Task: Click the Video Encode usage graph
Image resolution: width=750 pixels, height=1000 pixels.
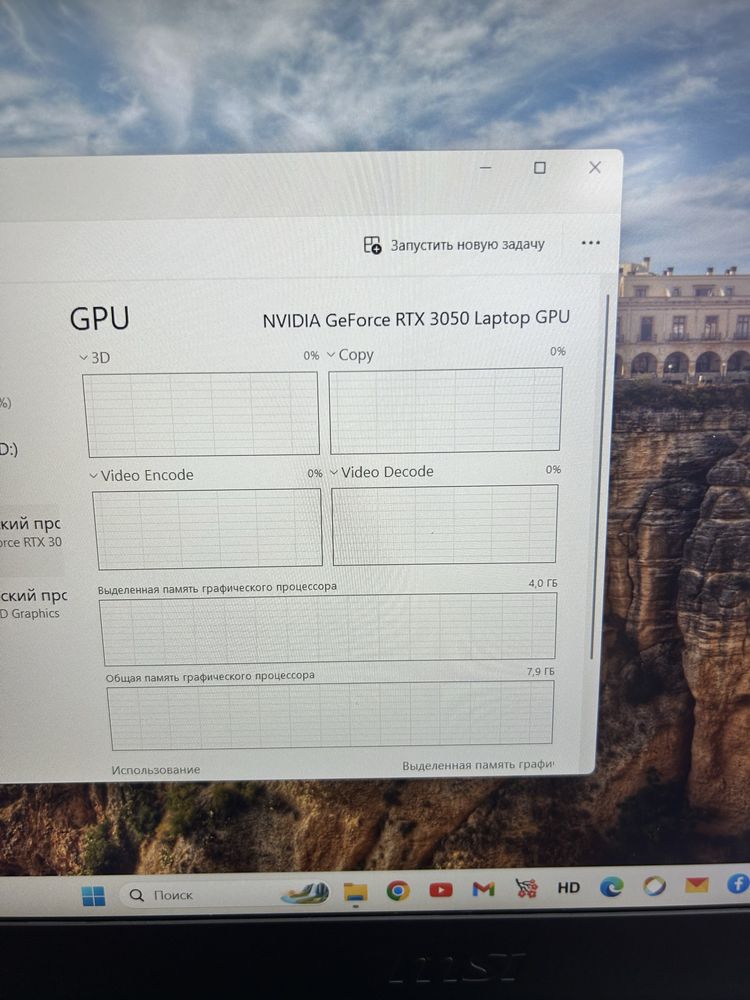Action: point(207,529)
